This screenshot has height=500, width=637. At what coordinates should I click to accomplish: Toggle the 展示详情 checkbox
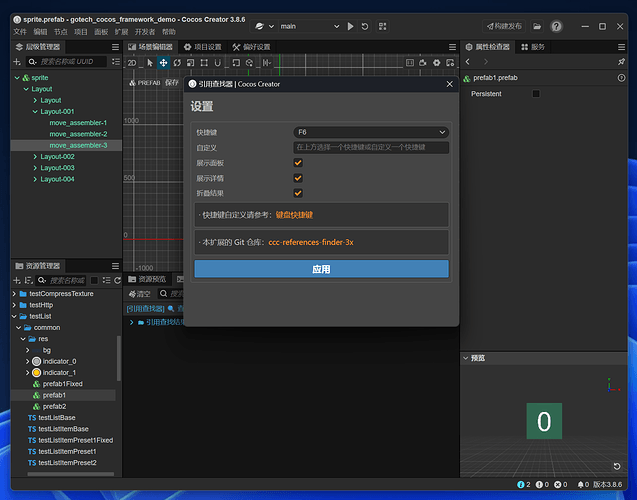(x=298, y=177)
